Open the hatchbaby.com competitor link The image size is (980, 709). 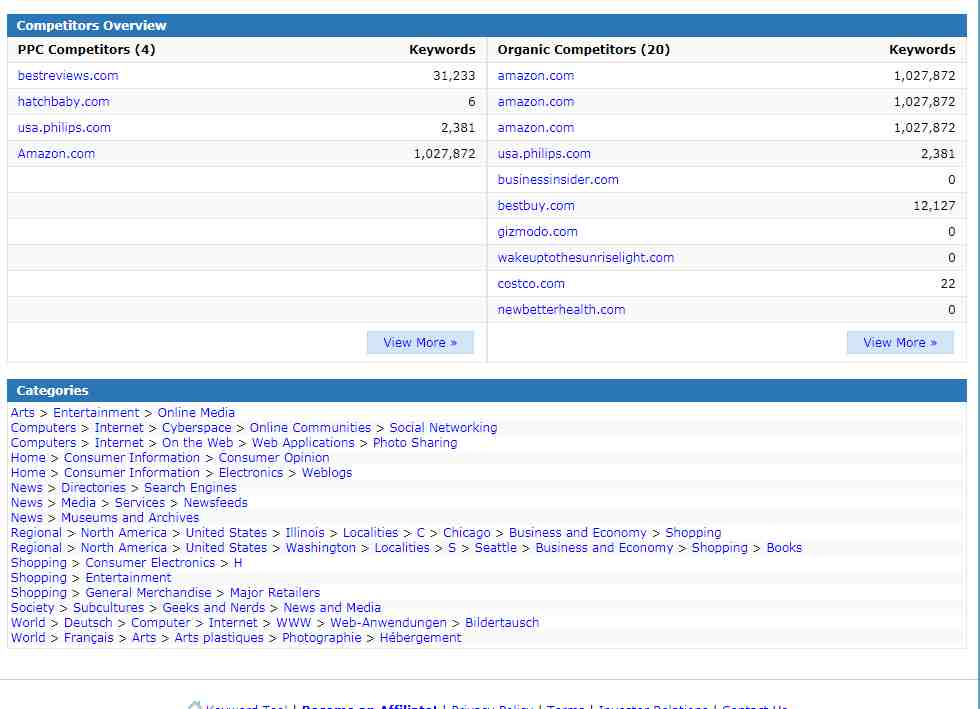(63, 101)
